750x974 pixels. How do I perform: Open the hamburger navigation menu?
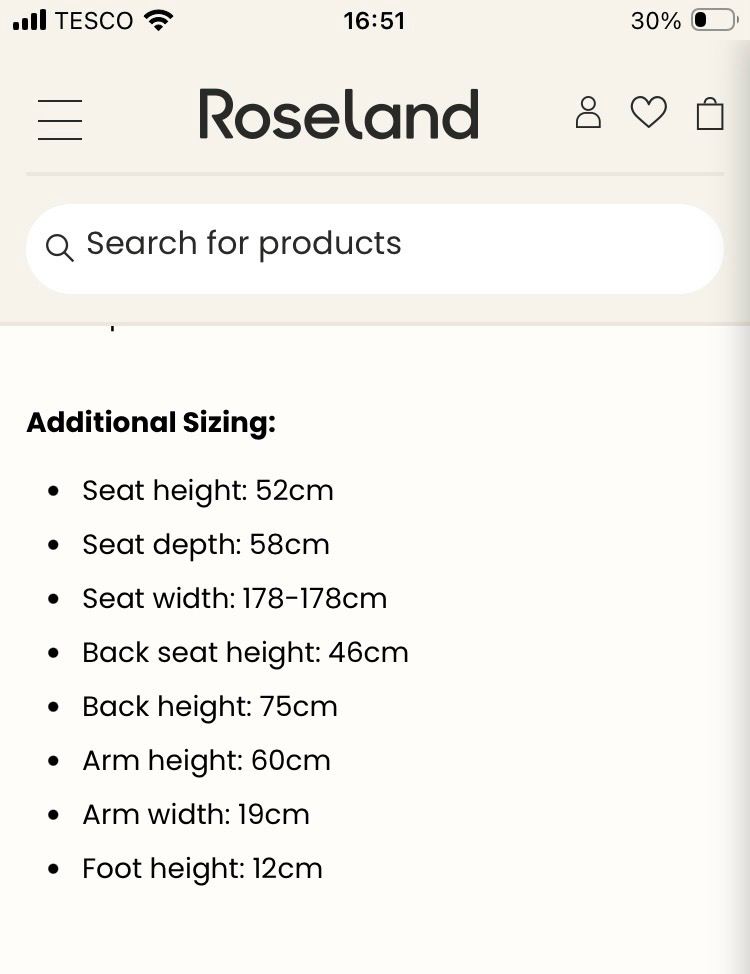60,119
